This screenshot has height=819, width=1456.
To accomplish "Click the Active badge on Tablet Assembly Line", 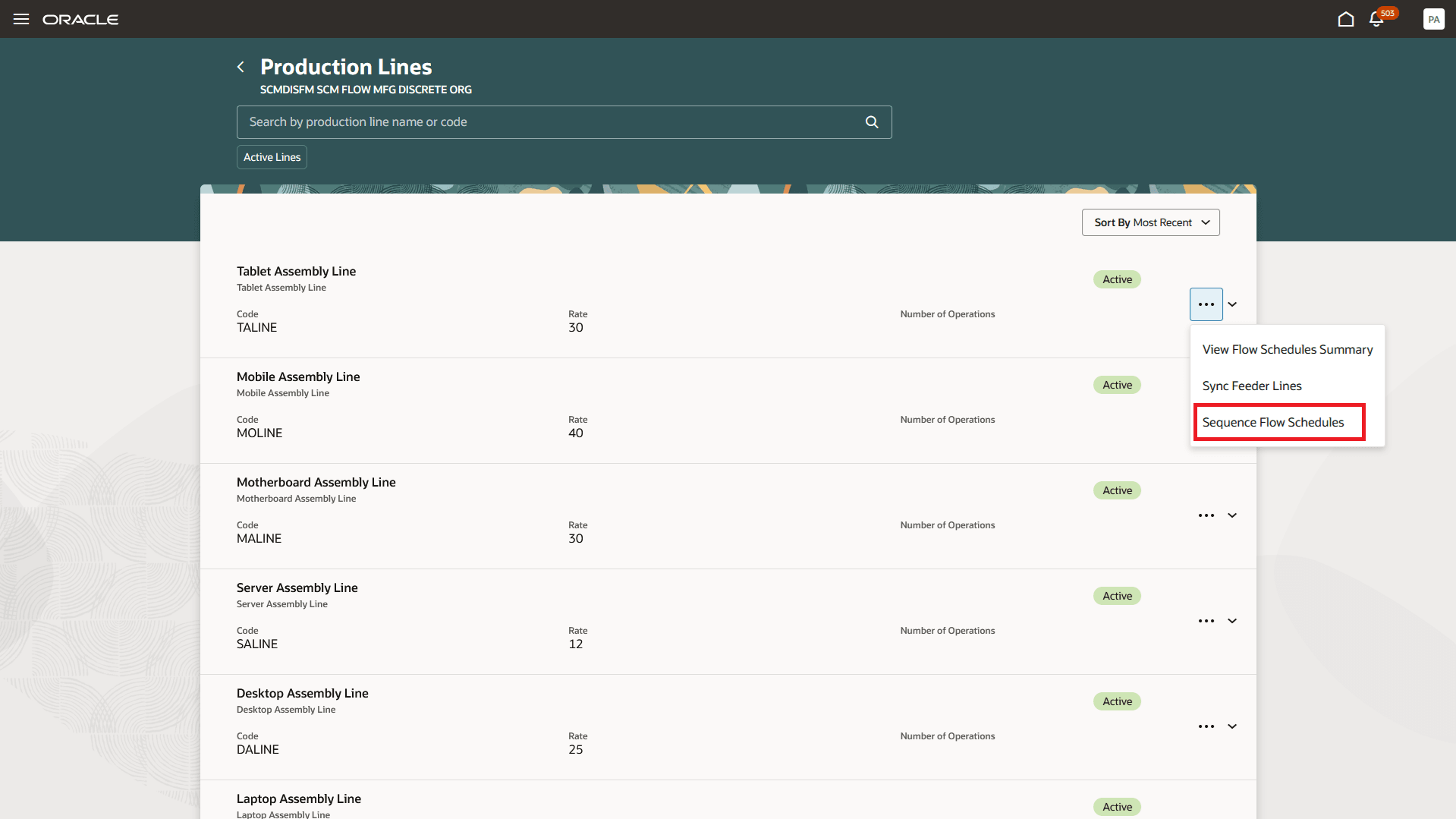I will pyautogui.click(x=1116, y=279).
